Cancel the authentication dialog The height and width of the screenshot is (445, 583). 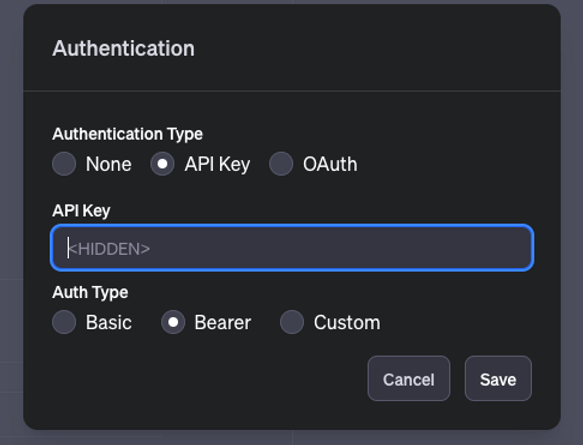(x=409, y=378)
